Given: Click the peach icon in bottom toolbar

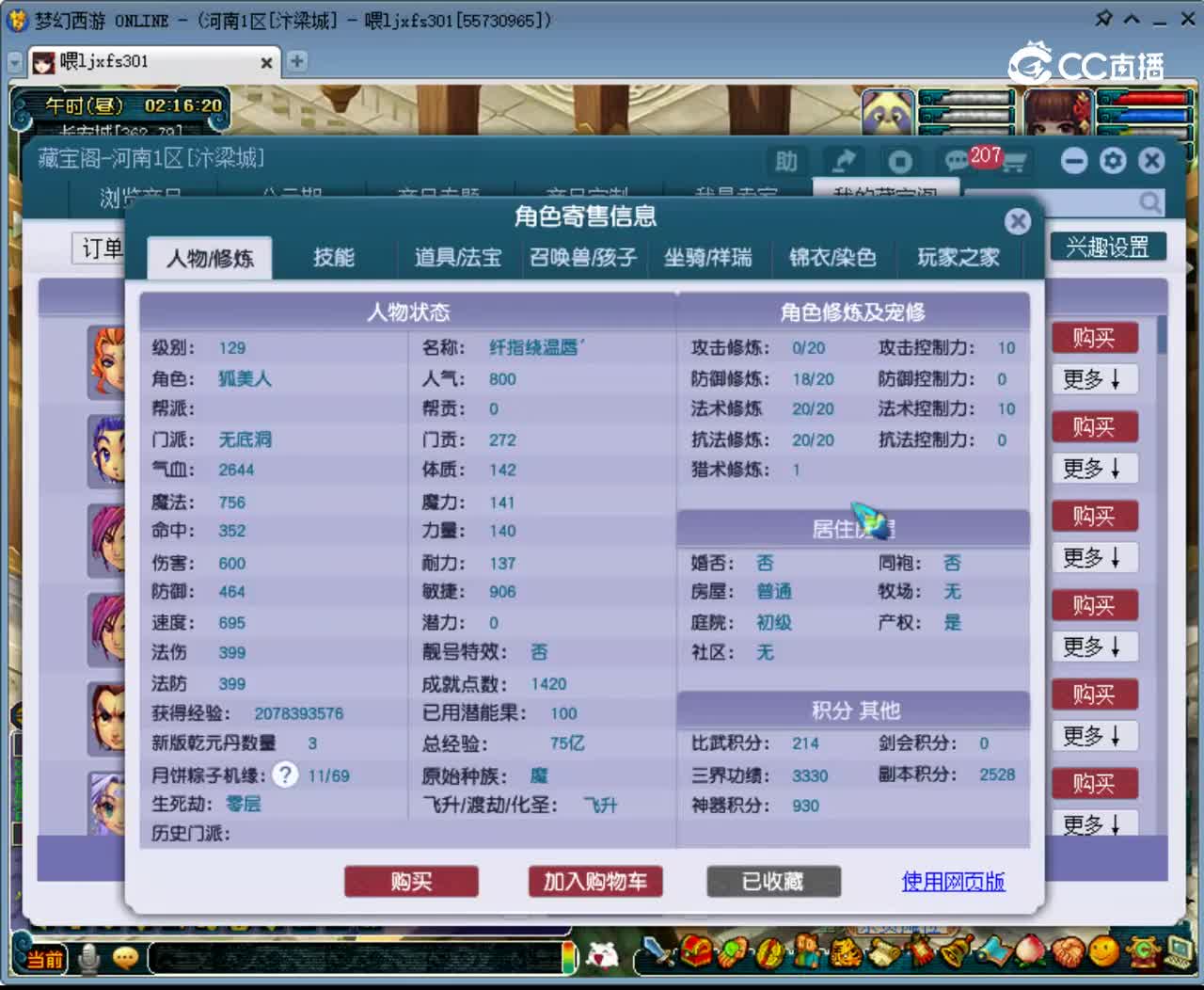Looking at the screenshot, I should point(1030,952).
